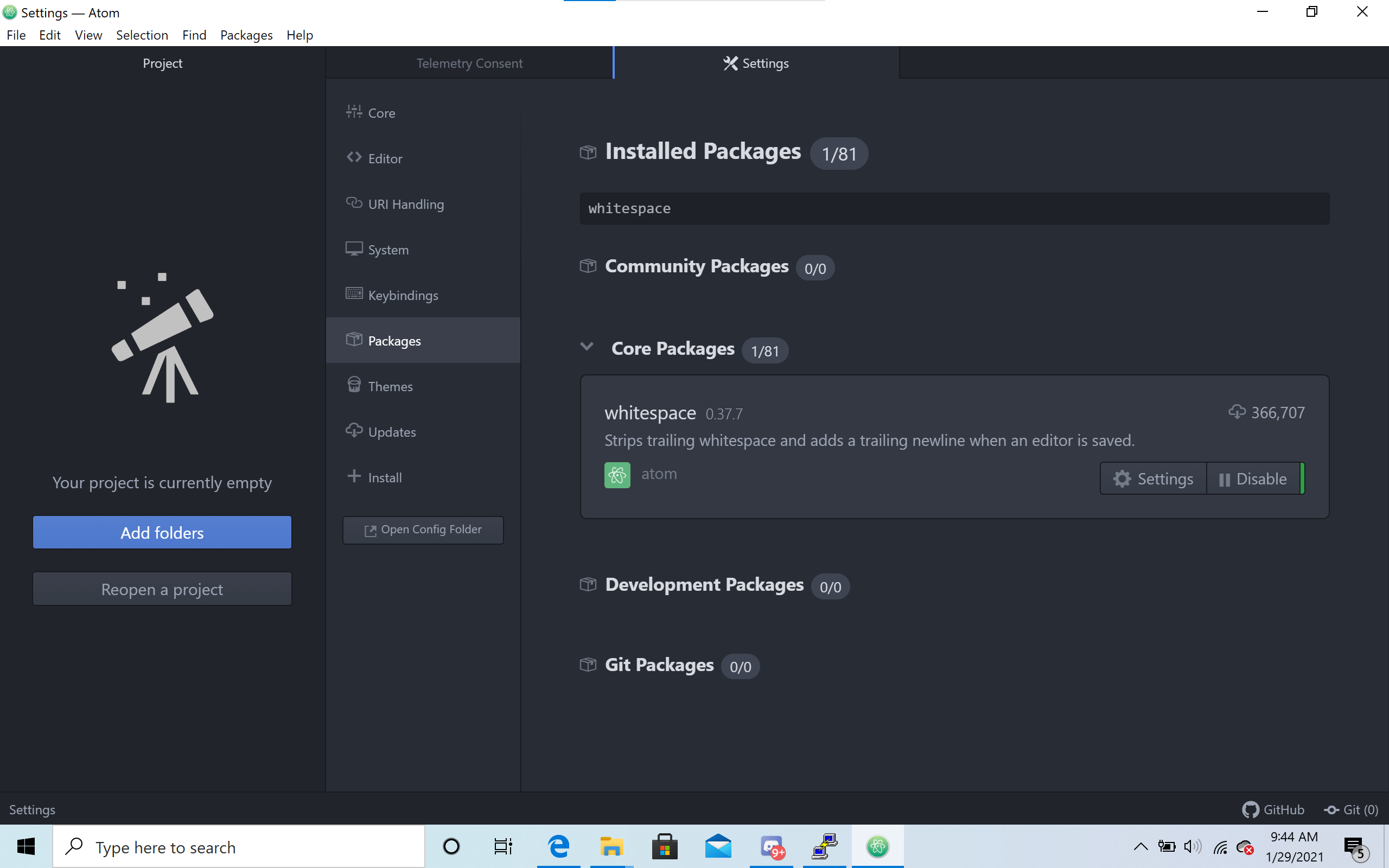Show hidden system tray icons
Image resolution: width=1389 pixels, height=868 pixels.
[1140, 847]
